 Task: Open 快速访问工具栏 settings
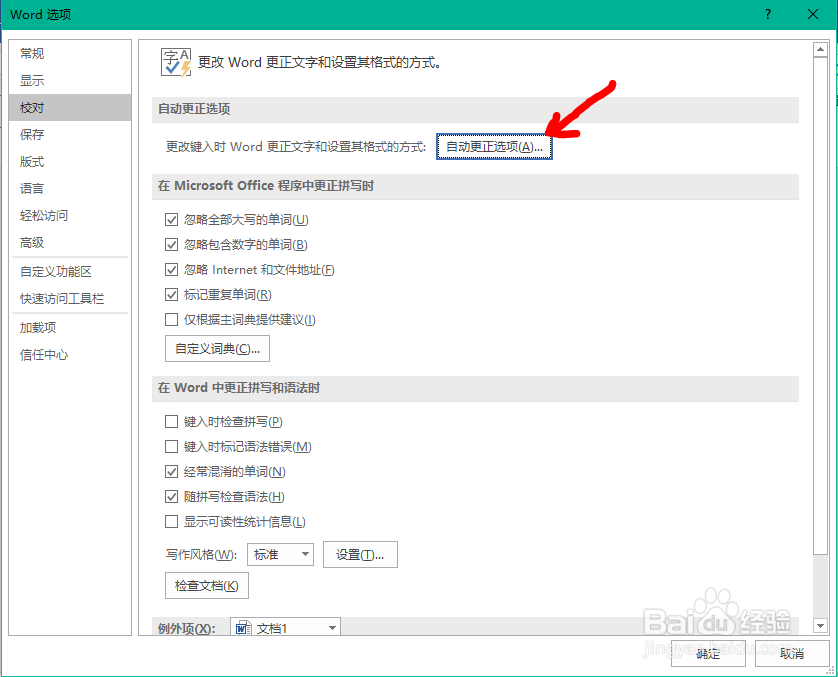click(70, 299)
